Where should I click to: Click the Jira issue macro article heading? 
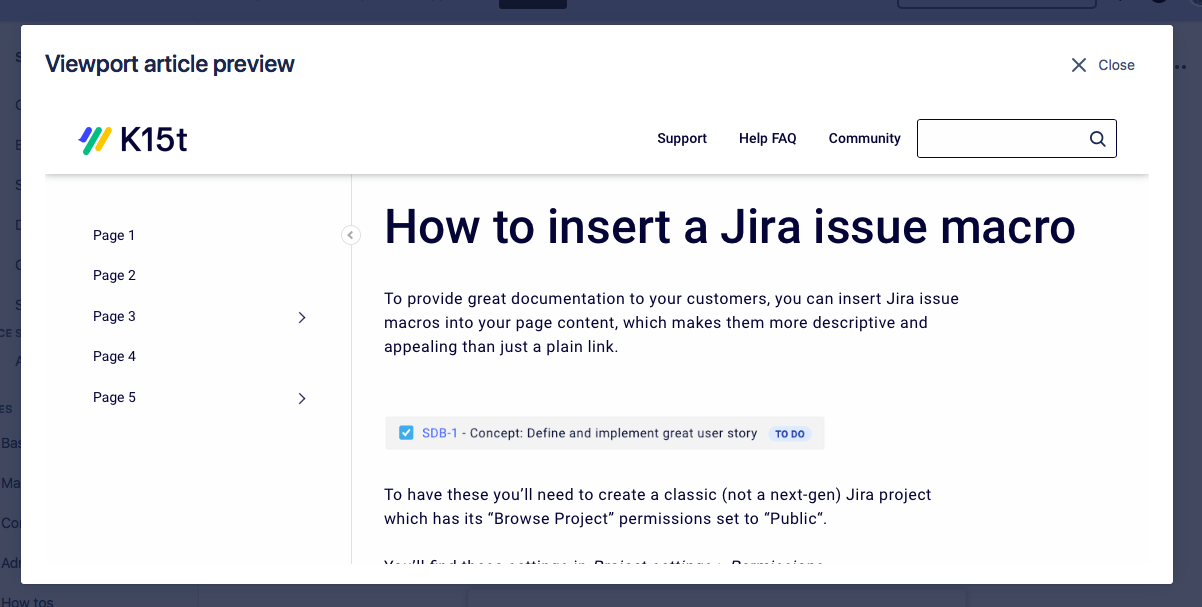tap(729, 226)
